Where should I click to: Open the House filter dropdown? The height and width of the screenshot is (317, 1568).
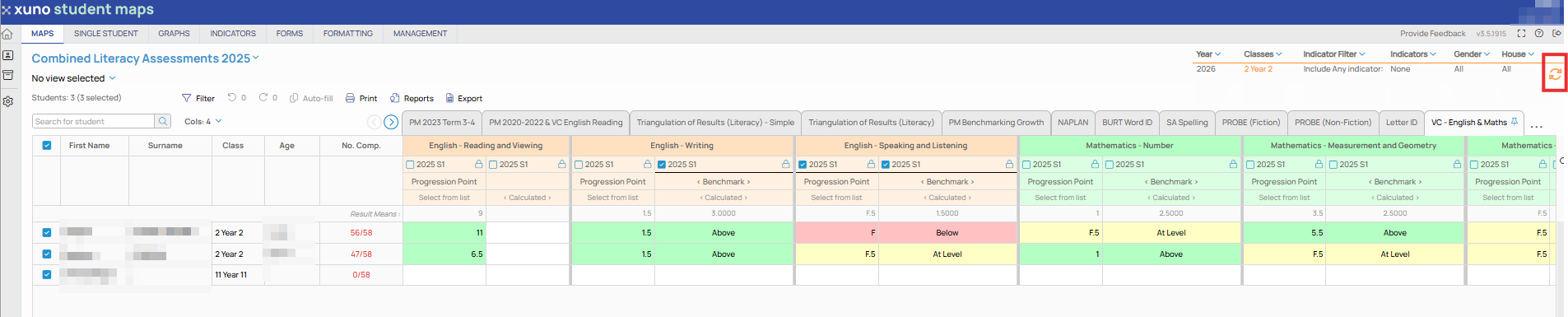pos(1518,54)
